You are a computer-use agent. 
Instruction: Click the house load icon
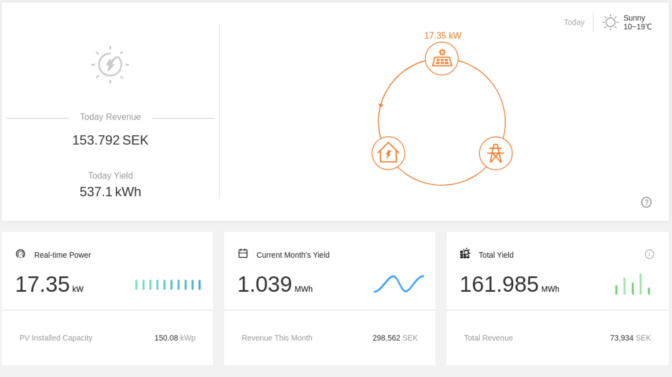(388, 153)
